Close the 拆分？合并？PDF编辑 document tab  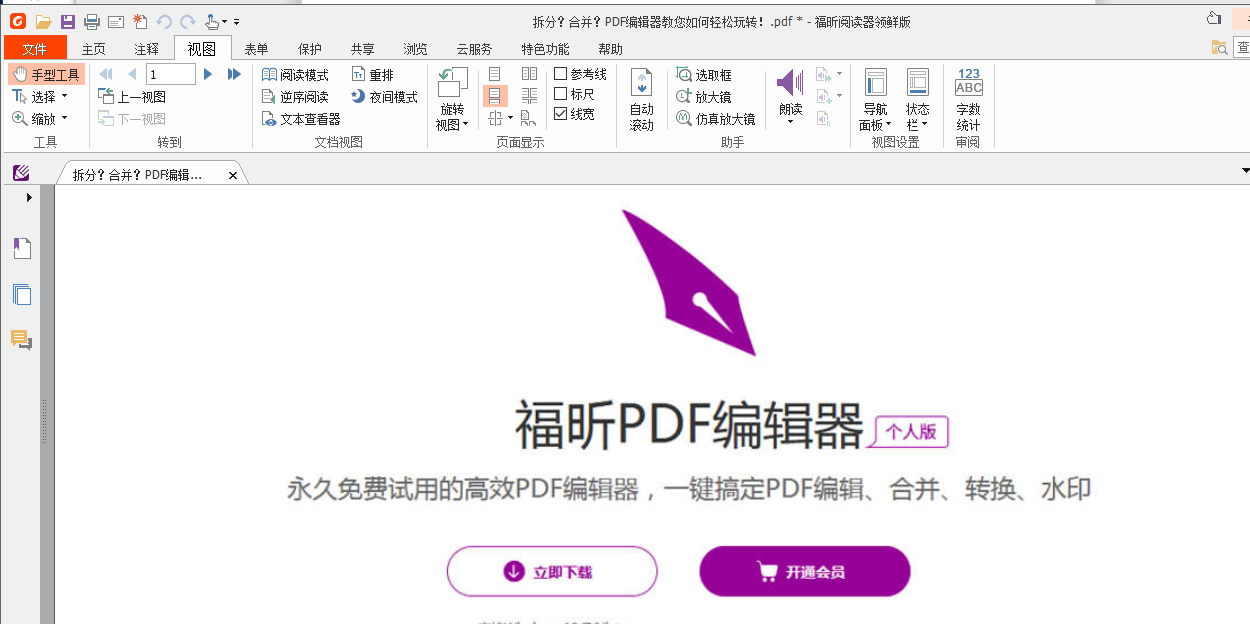pos(233,175)
